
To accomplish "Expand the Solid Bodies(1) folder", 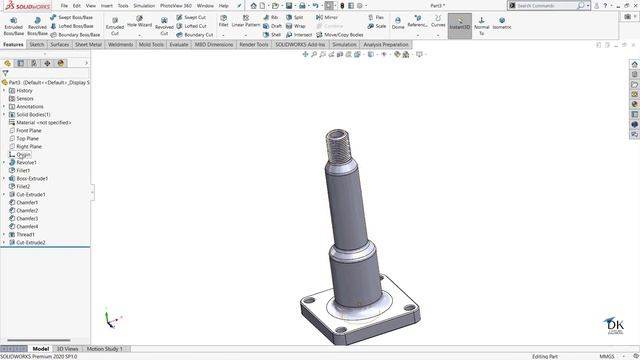I will (4, 115).
